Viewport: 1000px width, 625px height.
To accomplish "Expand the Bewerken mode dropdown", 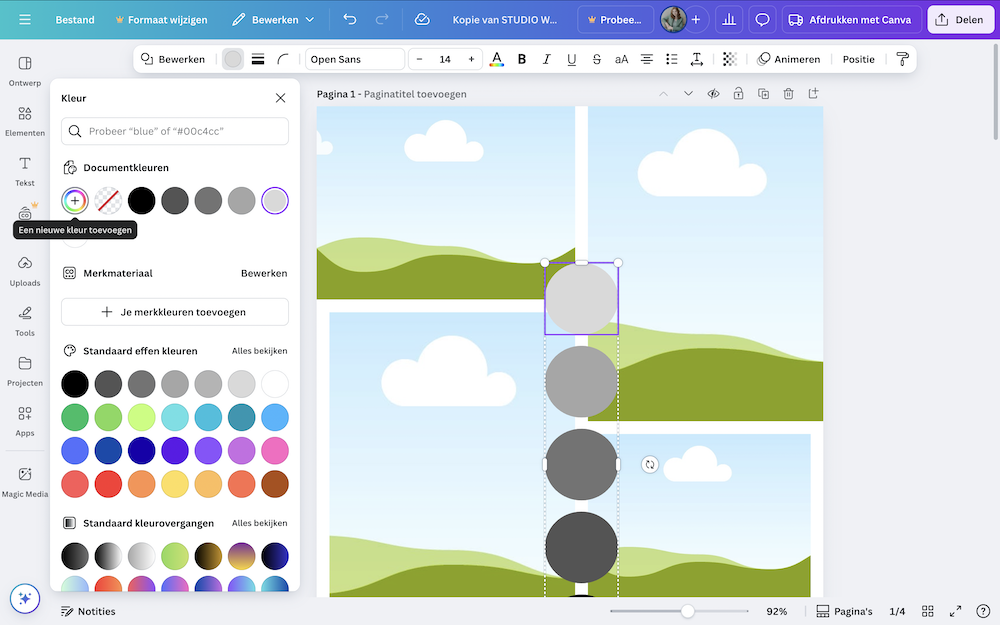I will [x=272, y=19].
